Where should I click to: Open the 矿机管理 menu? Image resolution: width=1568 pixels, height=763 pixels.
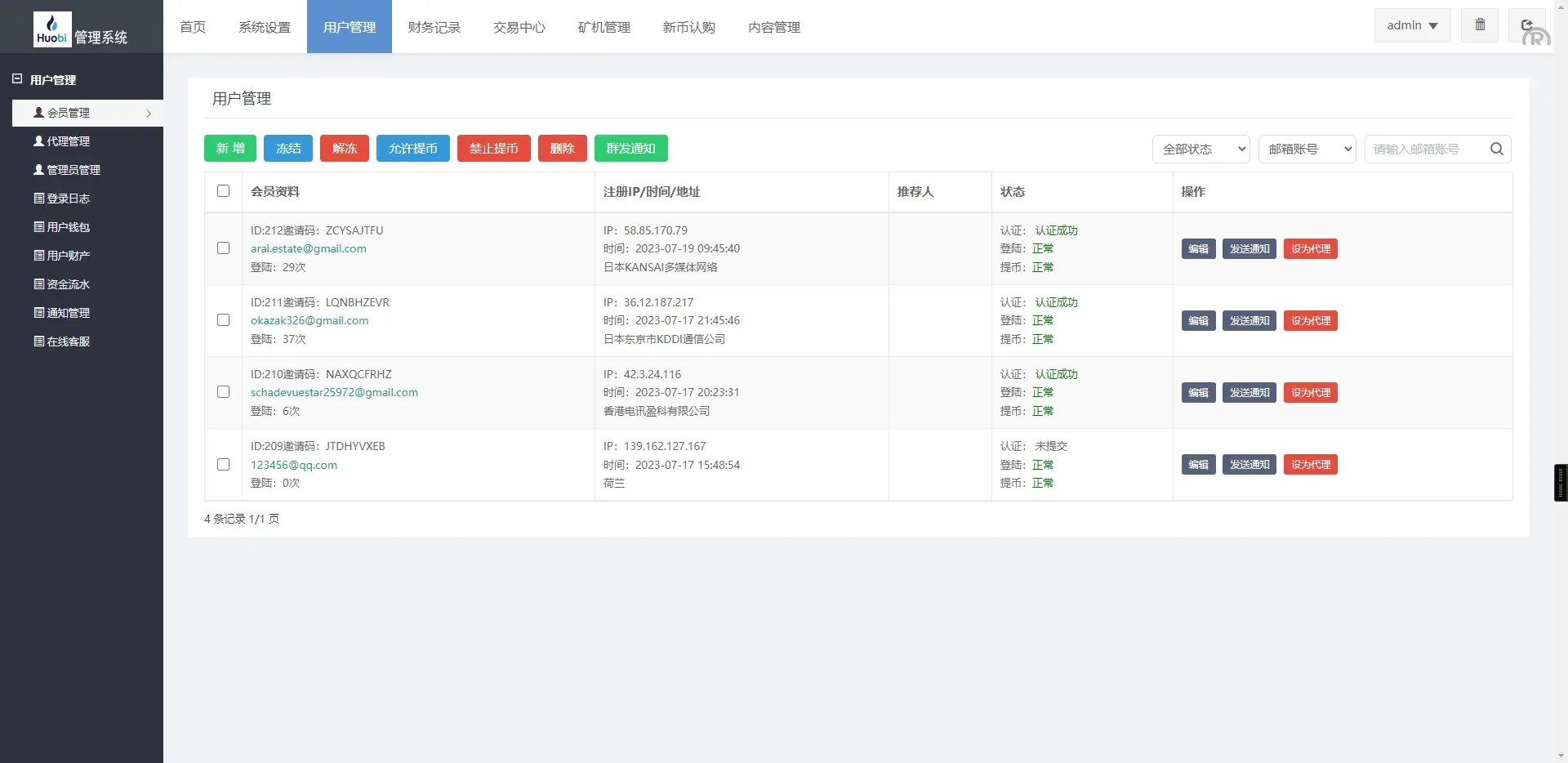coord(604,27)
